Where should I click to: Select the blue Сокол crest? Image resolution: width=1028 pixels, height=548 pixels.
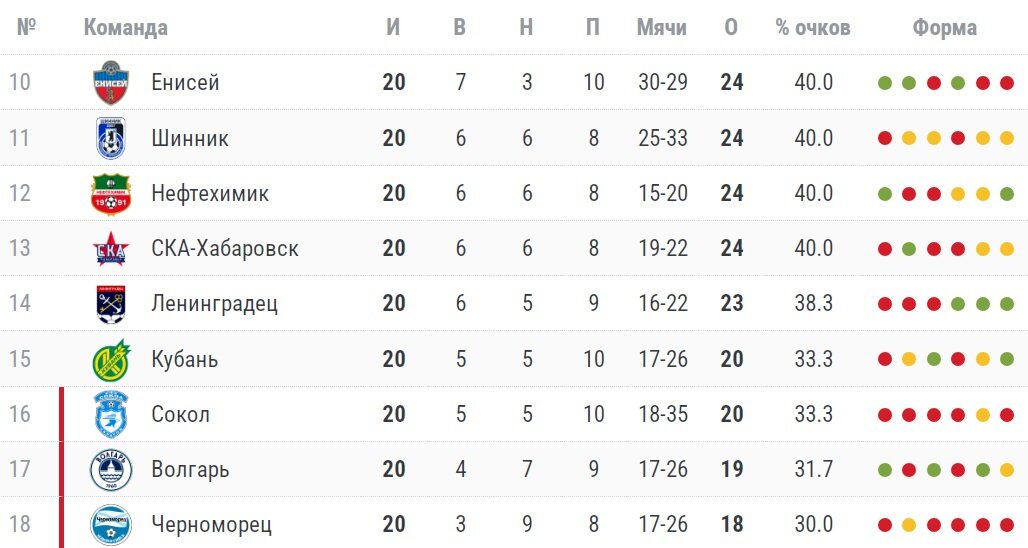111,414
